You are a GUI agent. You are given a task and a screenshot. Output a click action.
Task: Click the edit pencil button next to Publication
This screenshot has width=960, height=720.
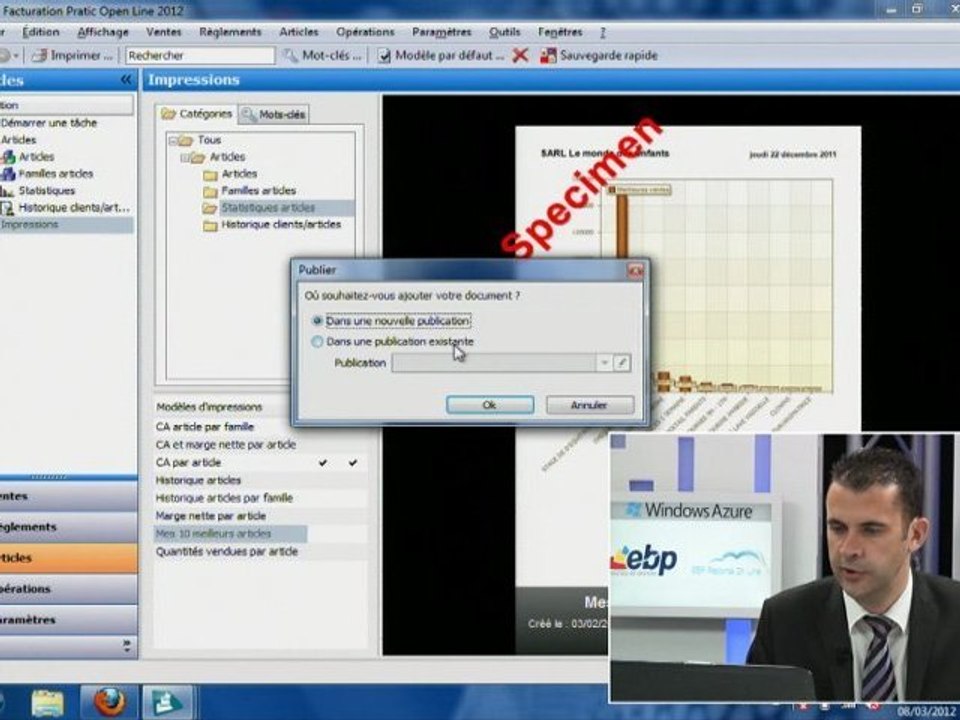(x=621, y=362)
